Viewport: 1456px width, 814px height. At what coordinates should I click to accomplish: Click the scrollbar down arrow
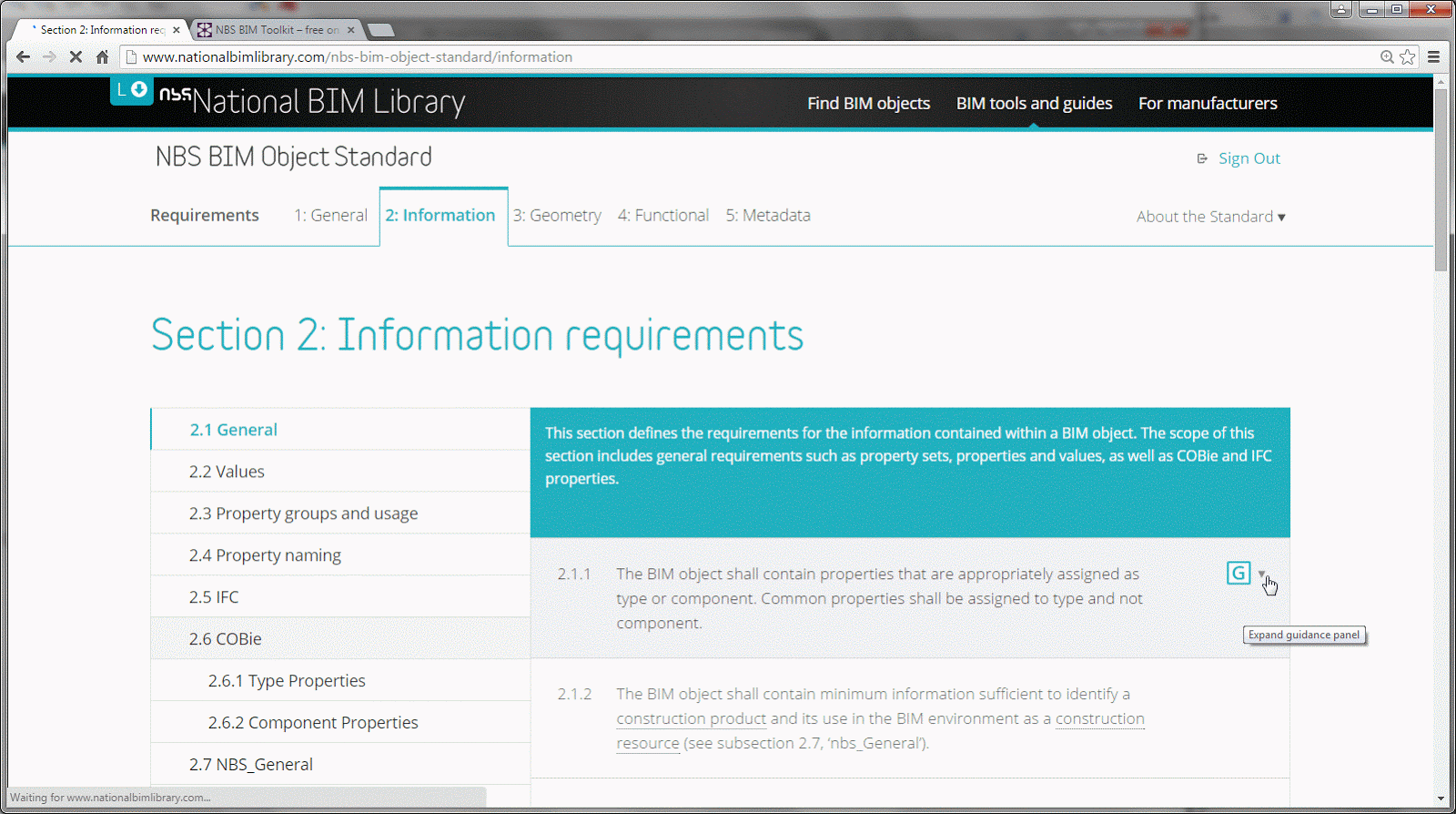click(x=1441, y=799)
